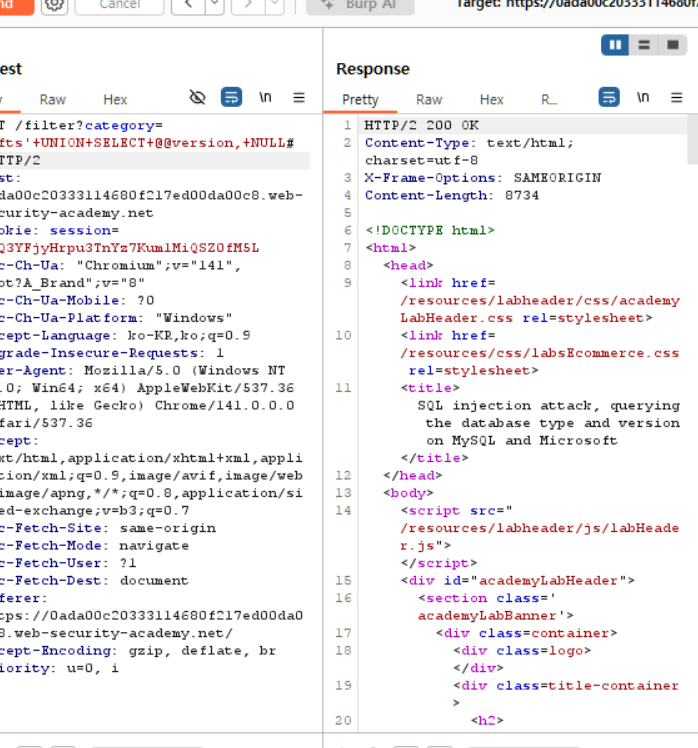This screenshot has width=698, height=748.
Task: Click the ko-KR,ko;q=0.9 language value
Action: [x=189, y=335]
